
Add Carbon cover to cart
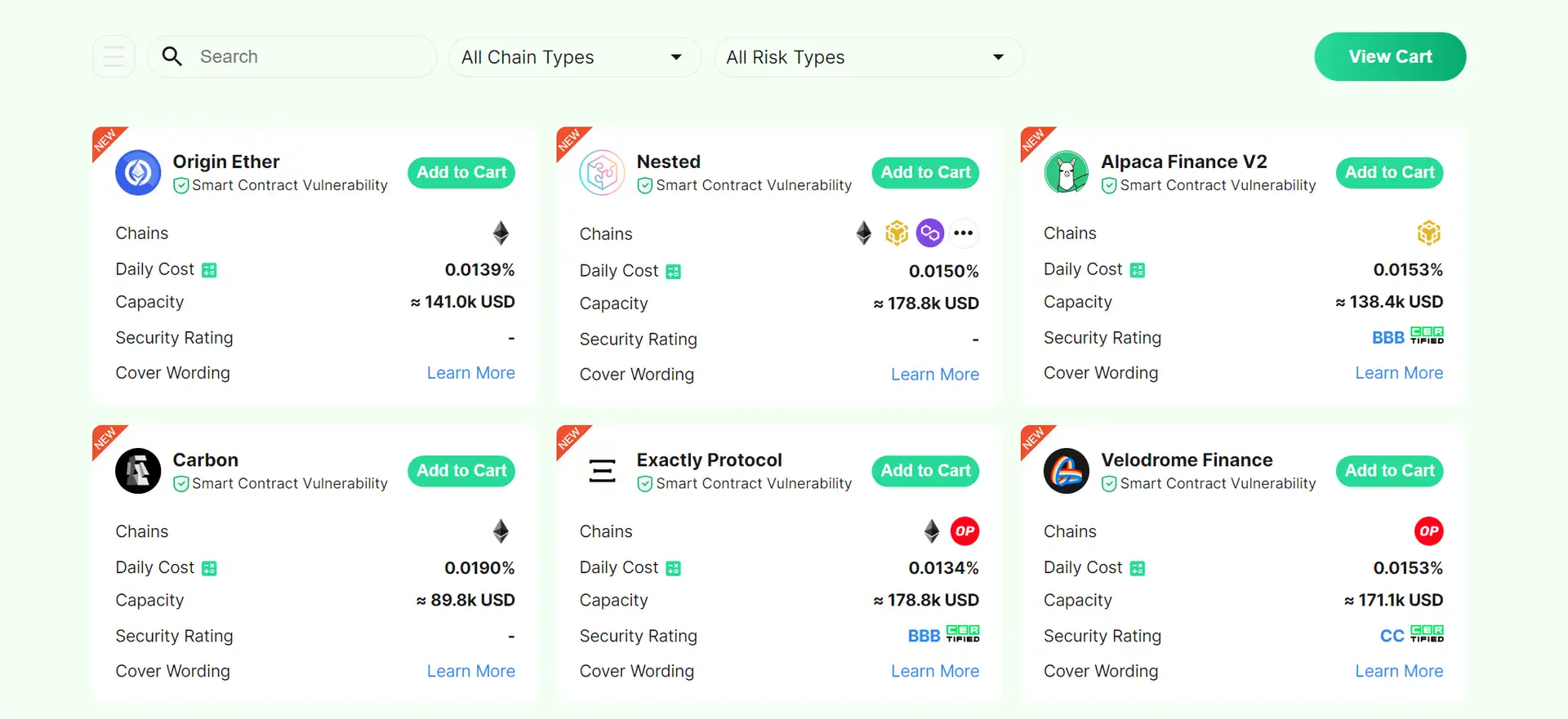[x=461, y=471]
